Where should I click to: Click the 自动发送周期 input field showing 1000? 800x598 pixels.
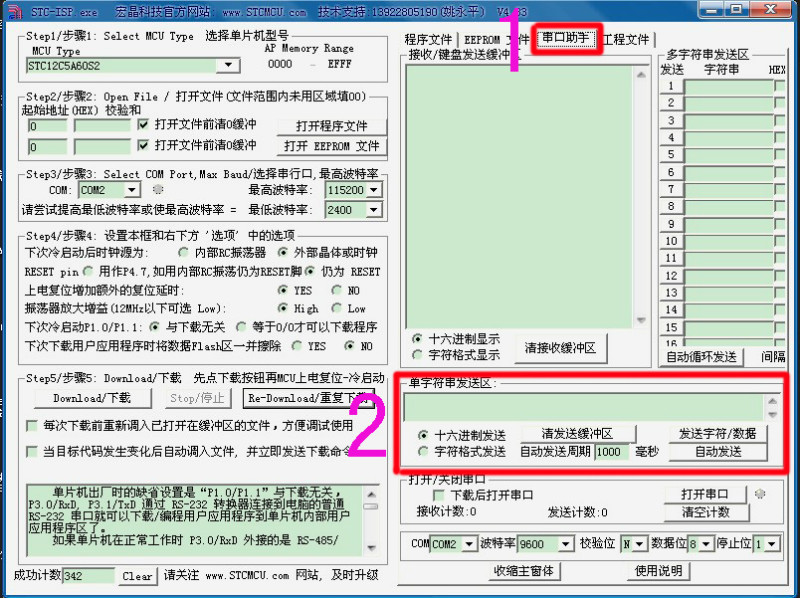[x=610, y=452]
